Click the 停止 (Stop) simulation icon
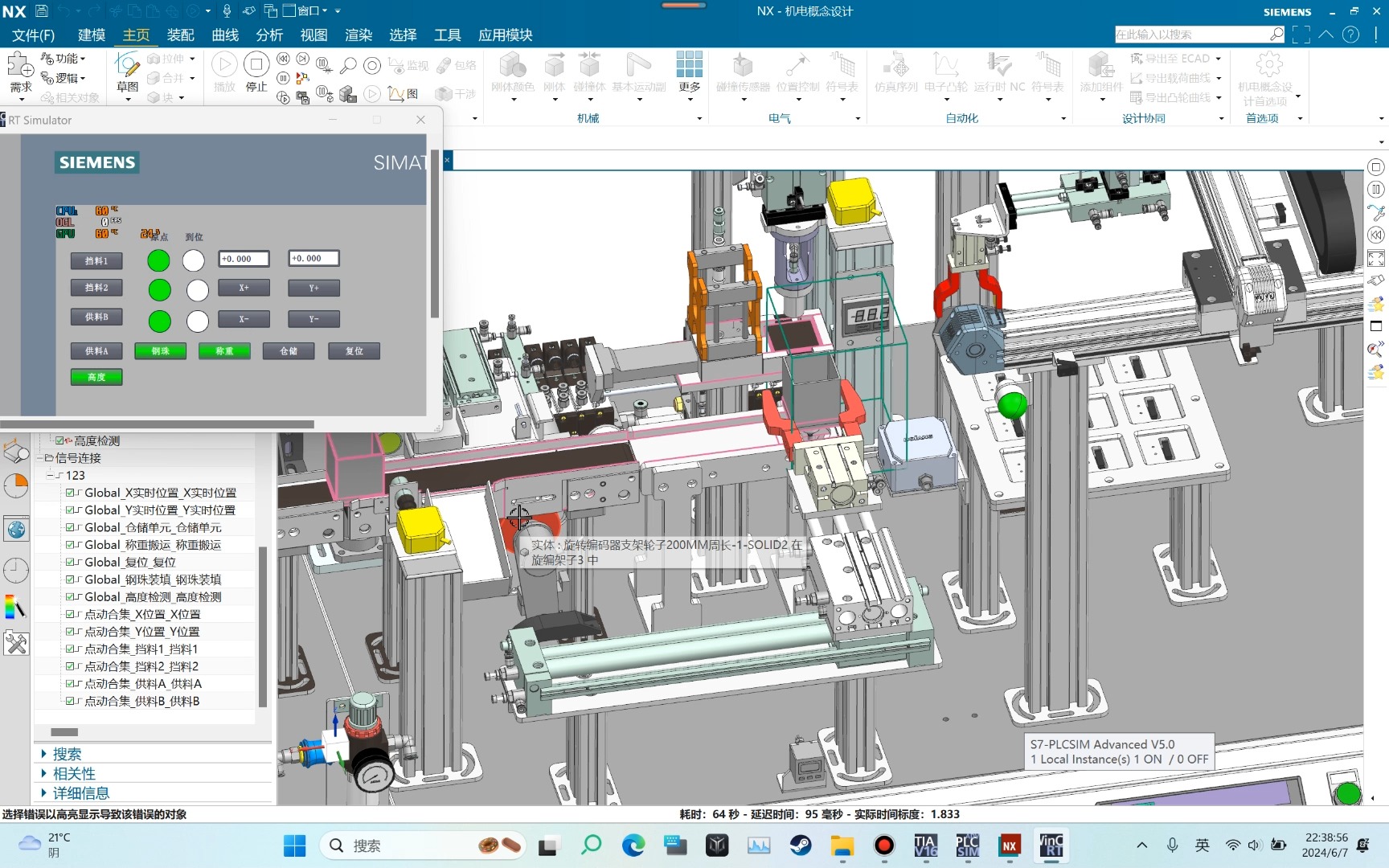 [x=256, y=65]
